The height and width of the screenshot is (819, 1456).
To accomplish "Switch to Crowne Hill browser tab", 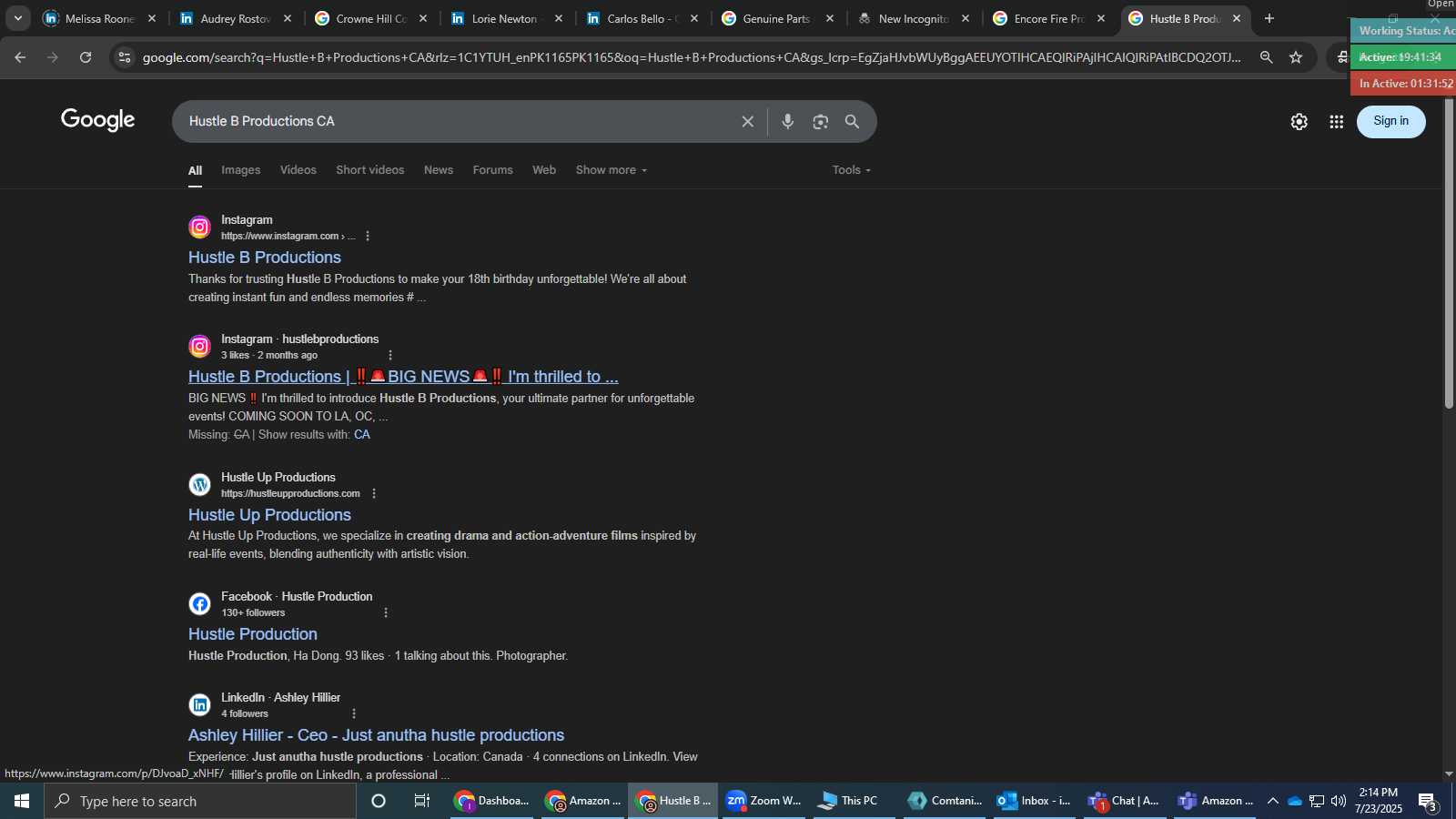I will 371,18.
